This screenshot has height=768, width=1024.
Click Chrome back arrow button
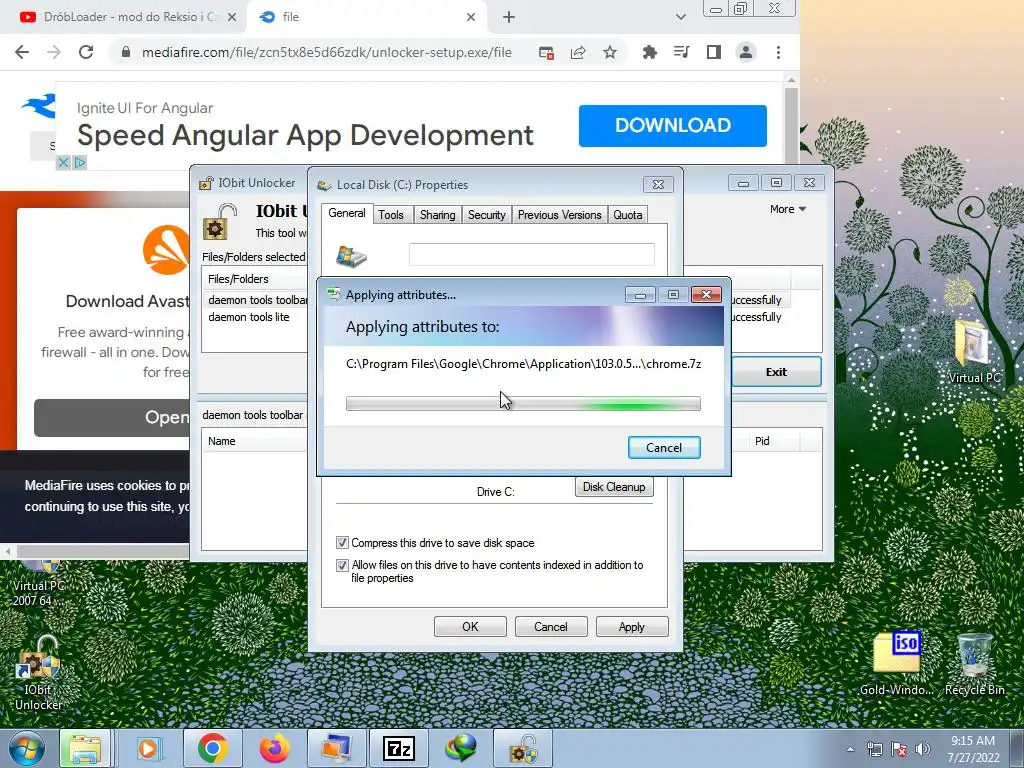(x=22, y=52)
